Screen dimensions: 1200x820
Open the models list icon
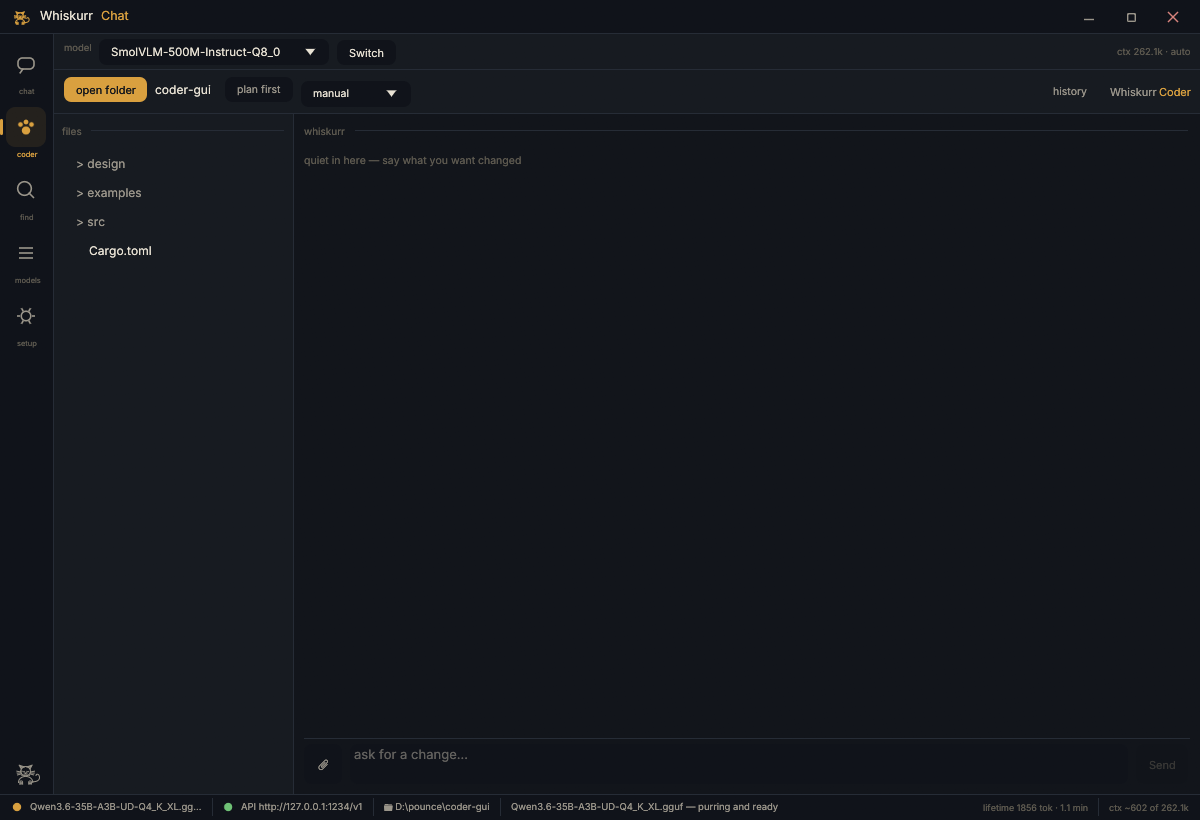[x=26, y=253]
